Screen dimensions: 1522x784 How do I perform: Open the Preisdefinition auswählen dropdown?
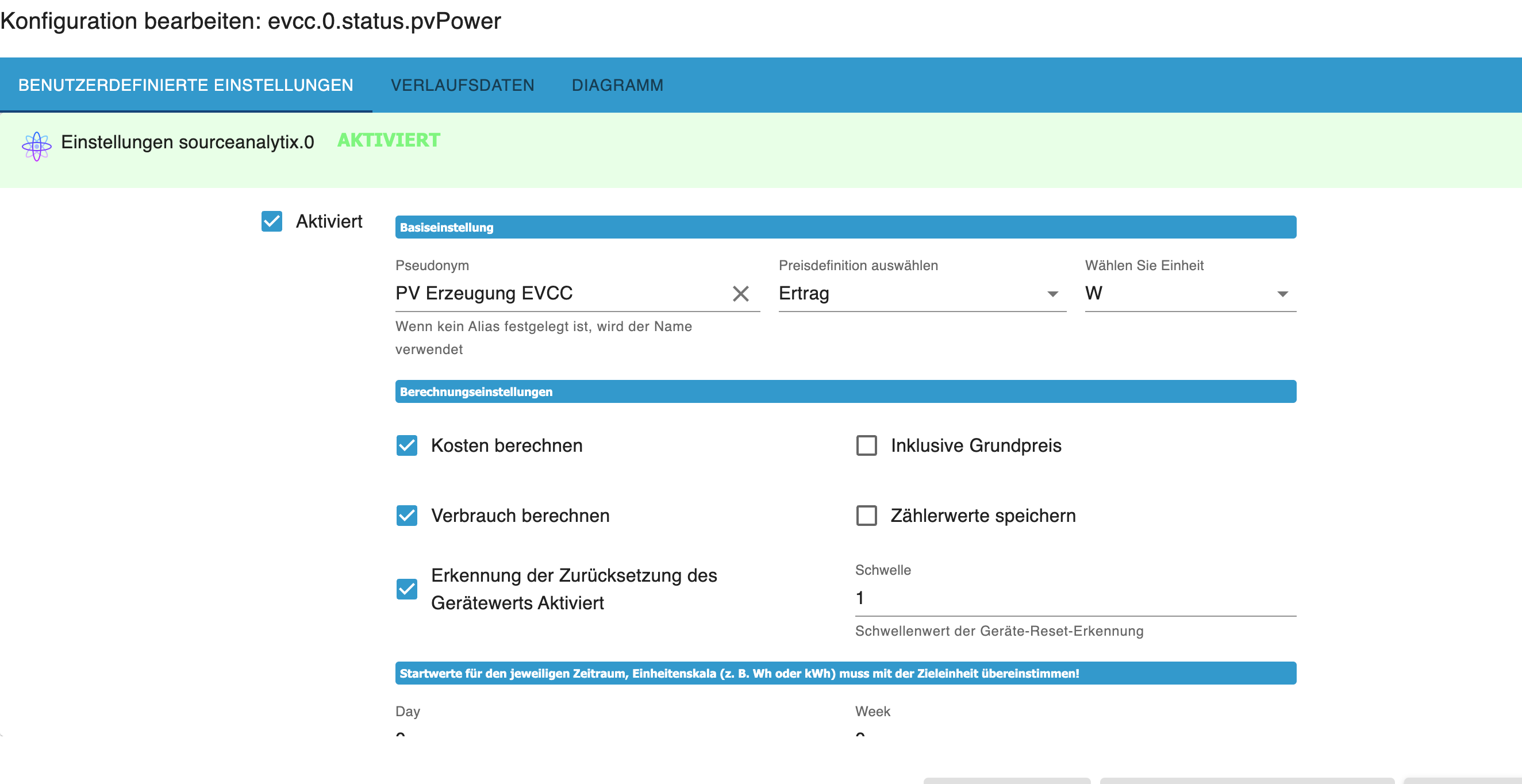910,294
